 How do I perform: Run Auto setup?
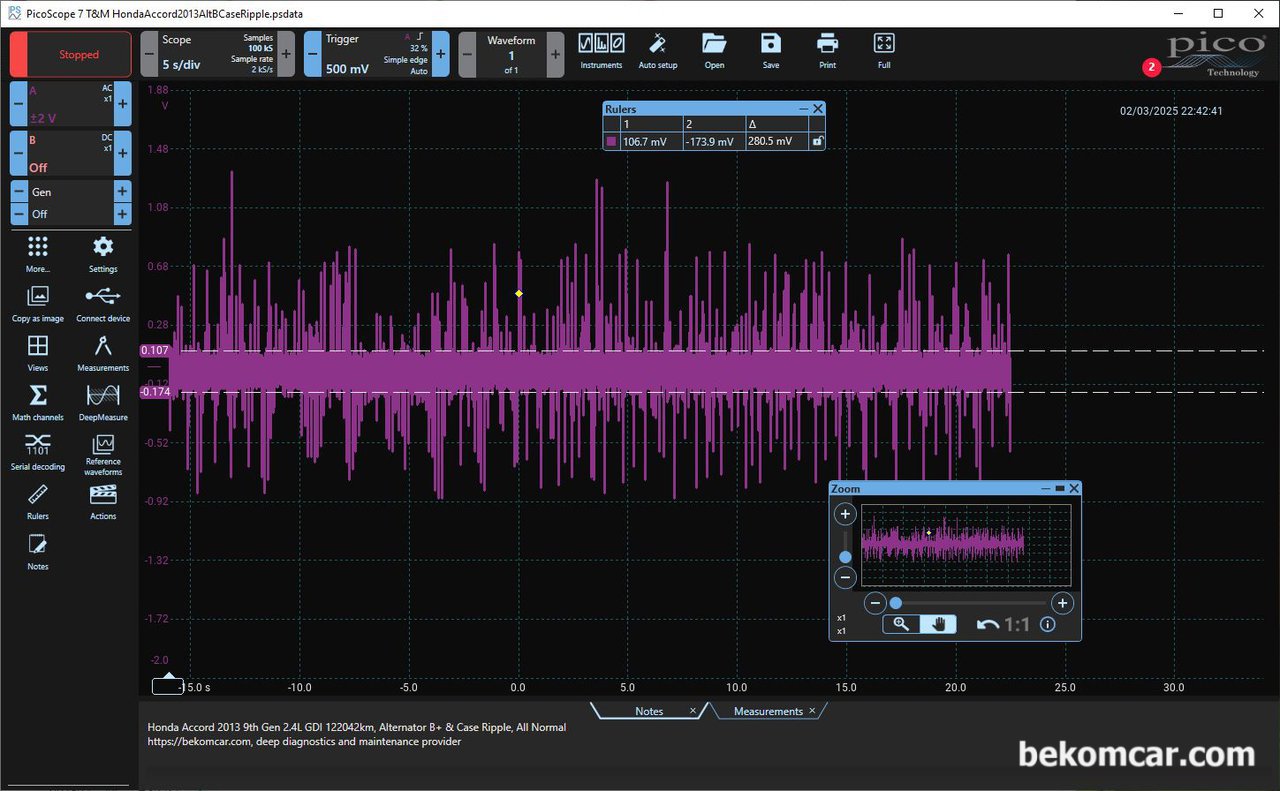coord(658,51)
